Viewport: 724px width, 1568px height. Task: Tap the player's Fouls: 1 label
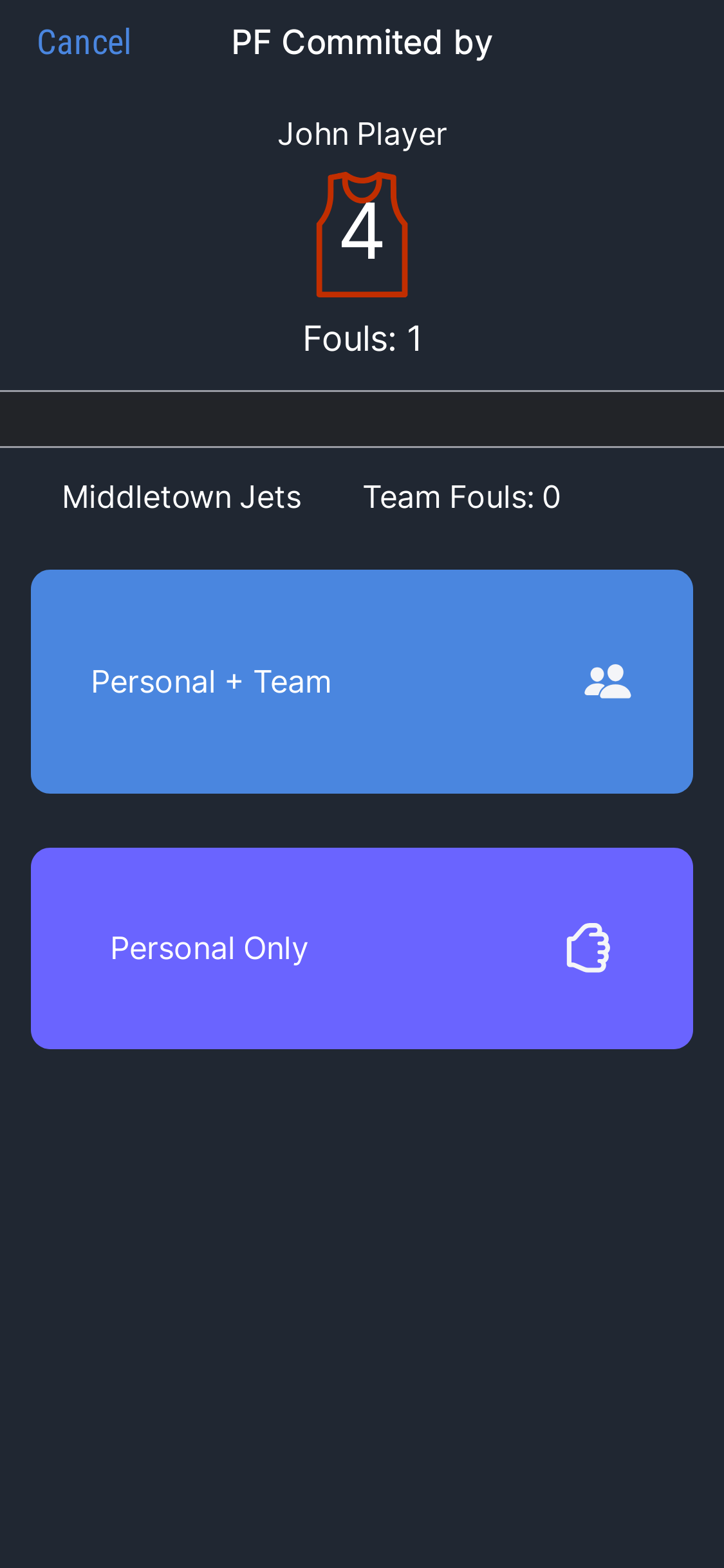(x=362, y=339)
